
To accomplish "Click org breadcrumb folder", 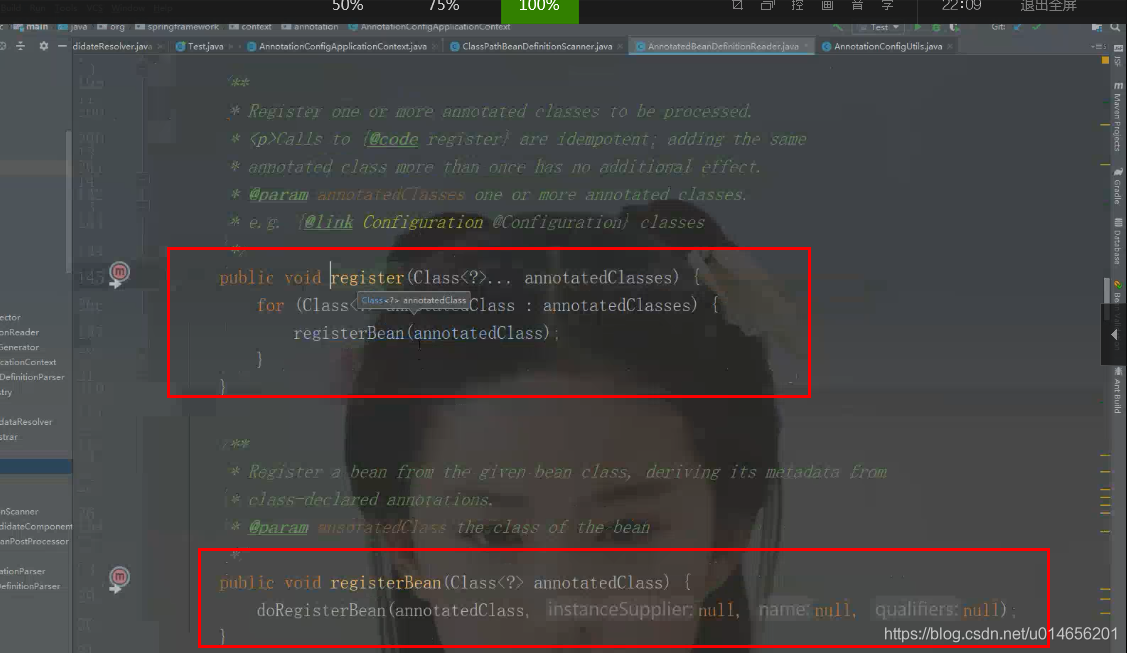I will [x=111, y=27].
